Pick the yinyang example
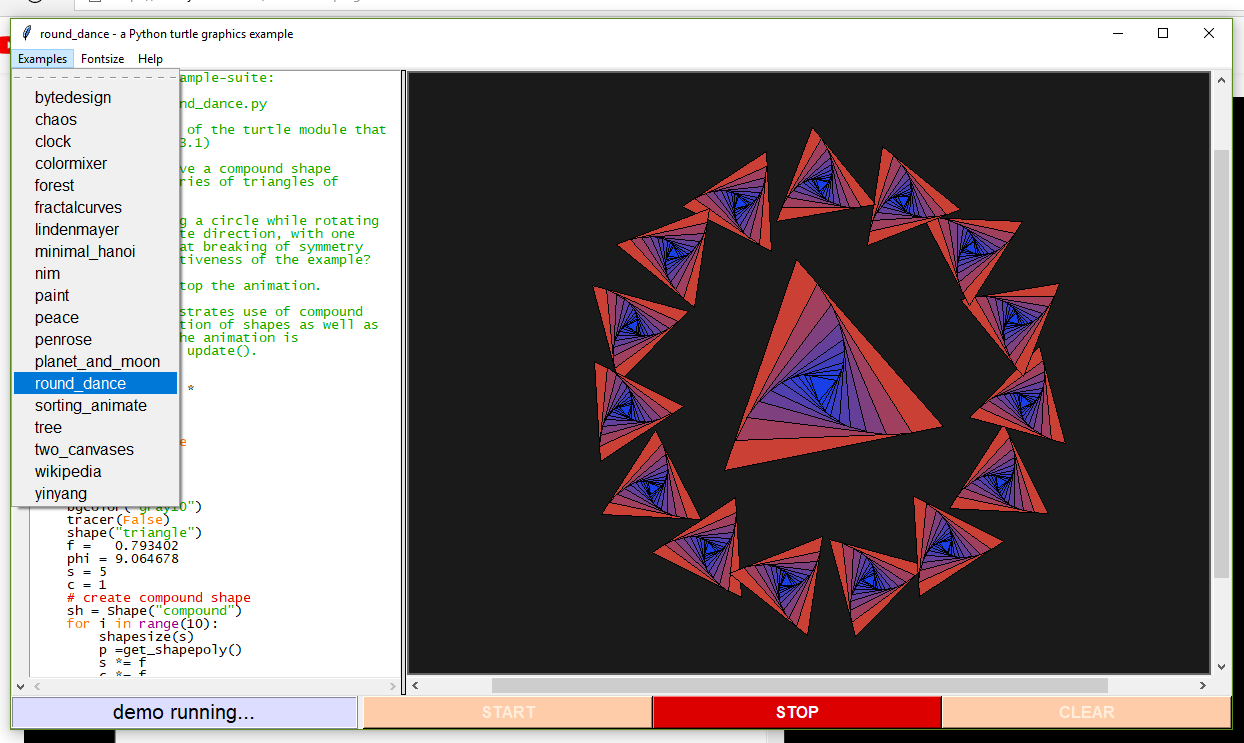The width and height of the screenshot is (1244, 743). click(61, 494)
